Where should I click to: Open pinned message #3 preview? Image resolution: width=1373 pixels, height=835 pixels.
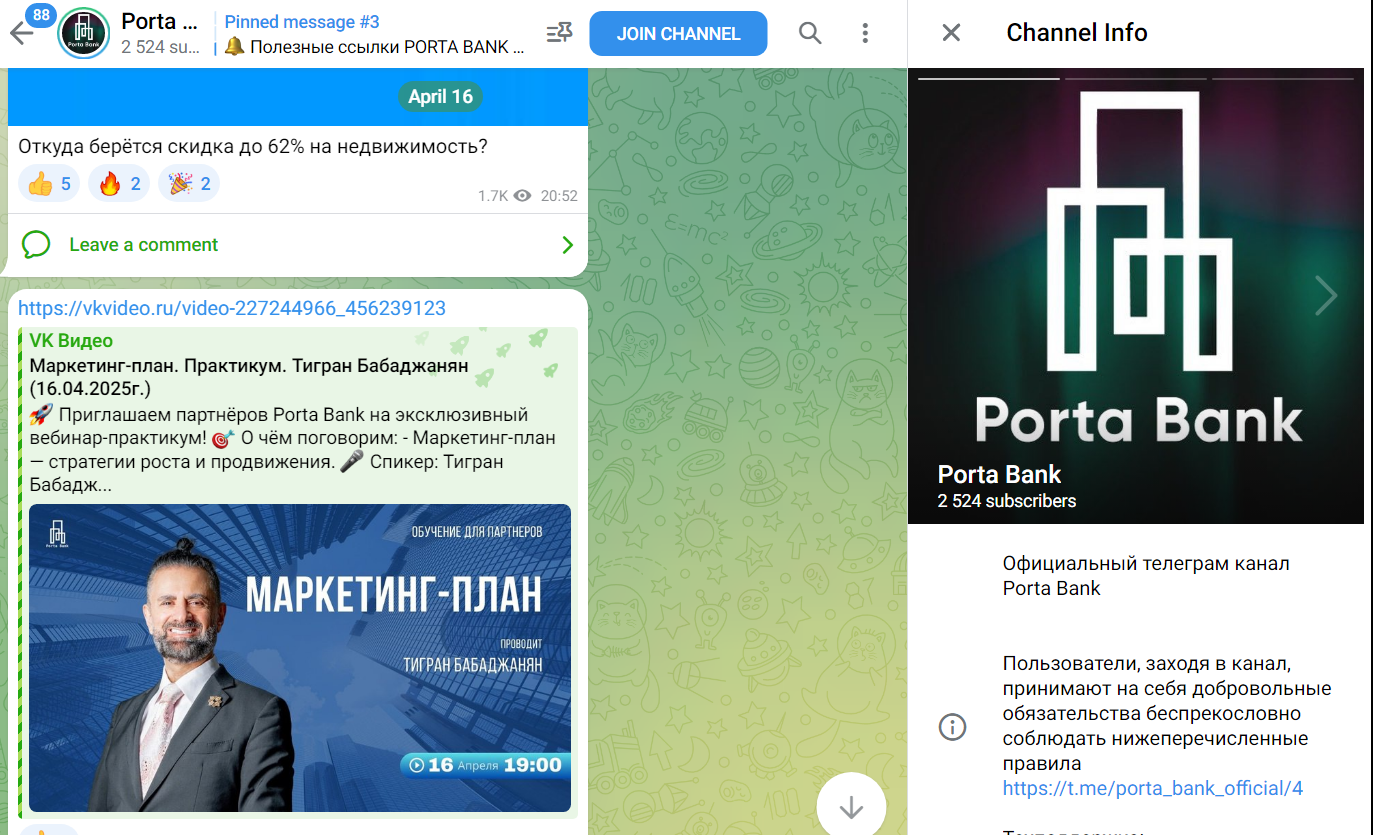coord(375,34)
